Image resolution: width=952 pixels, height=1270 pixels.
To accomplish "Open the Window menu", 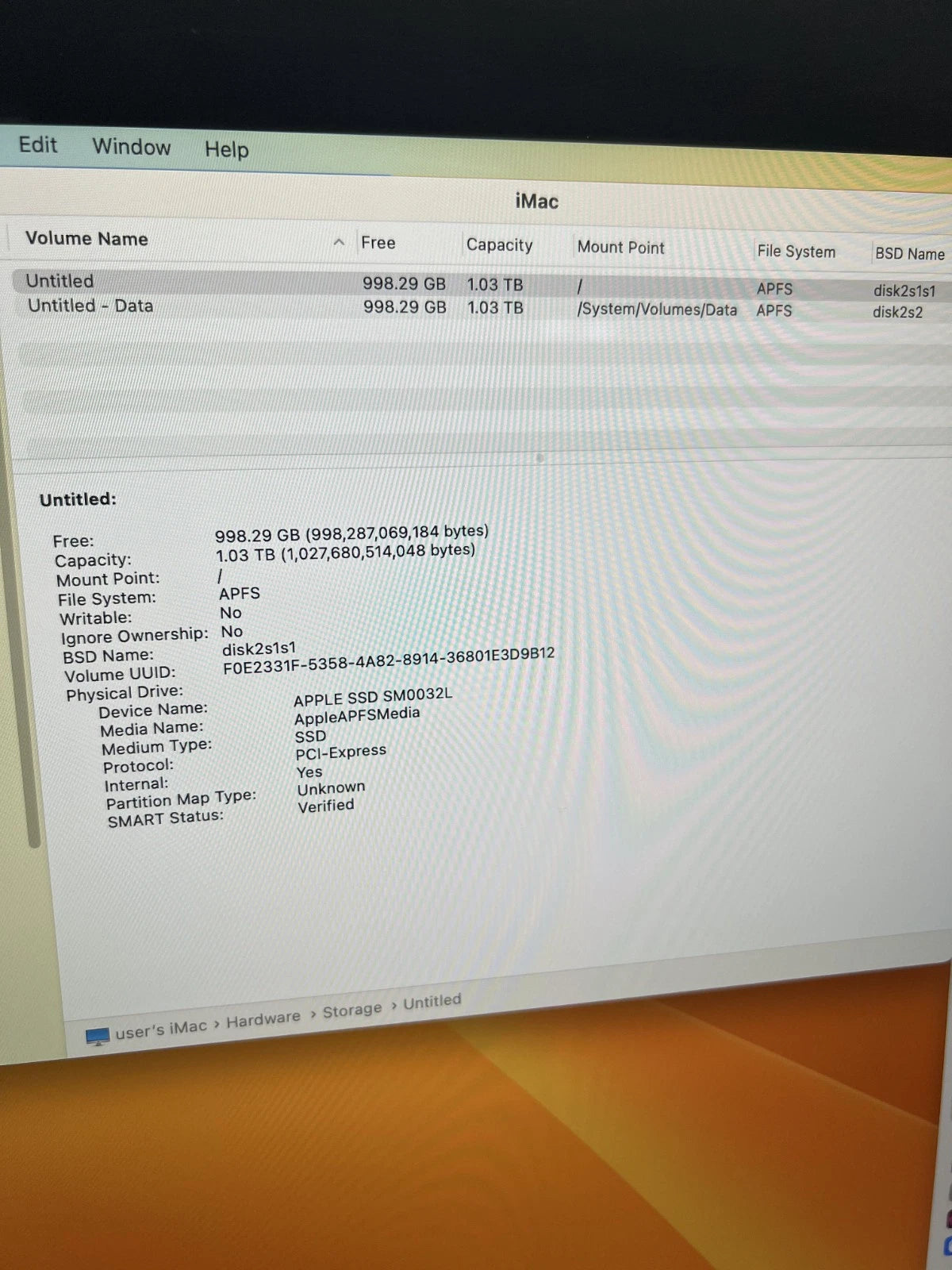I will [131, 147].
